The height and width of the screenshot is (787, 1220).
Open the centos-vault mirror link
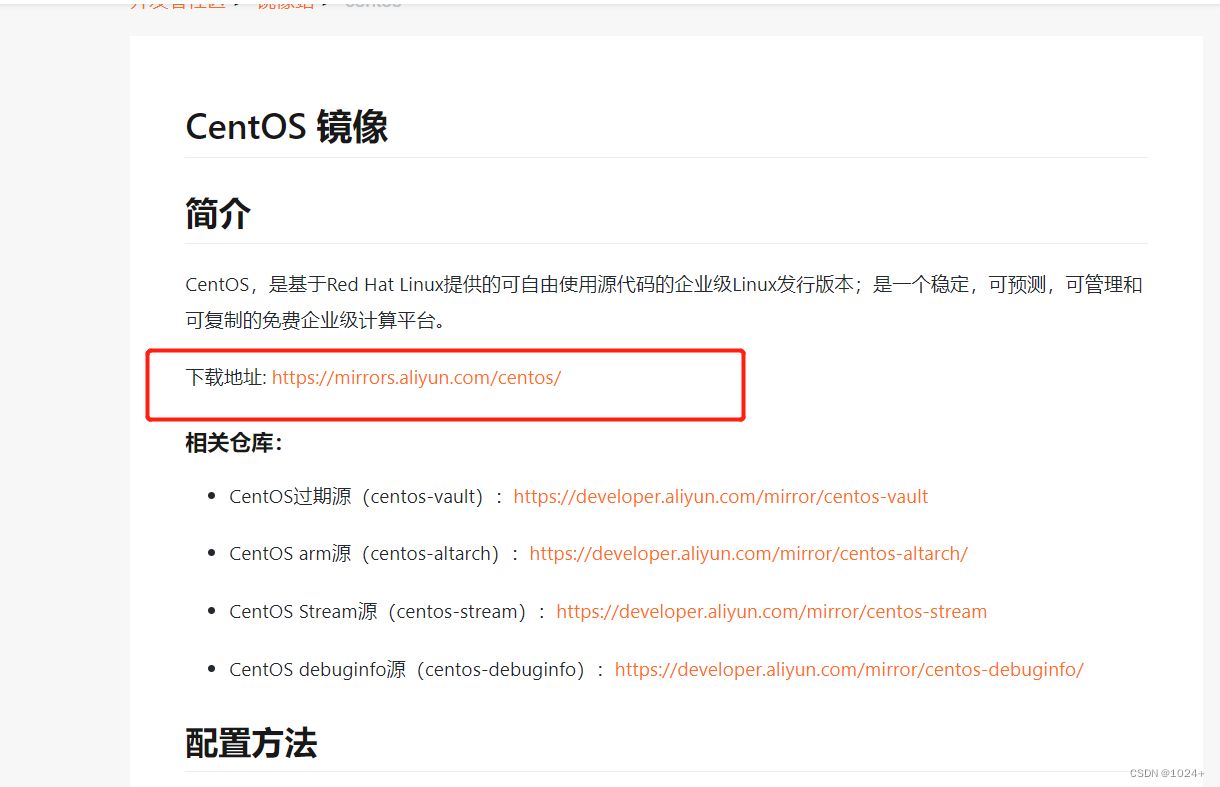(721, 496)
